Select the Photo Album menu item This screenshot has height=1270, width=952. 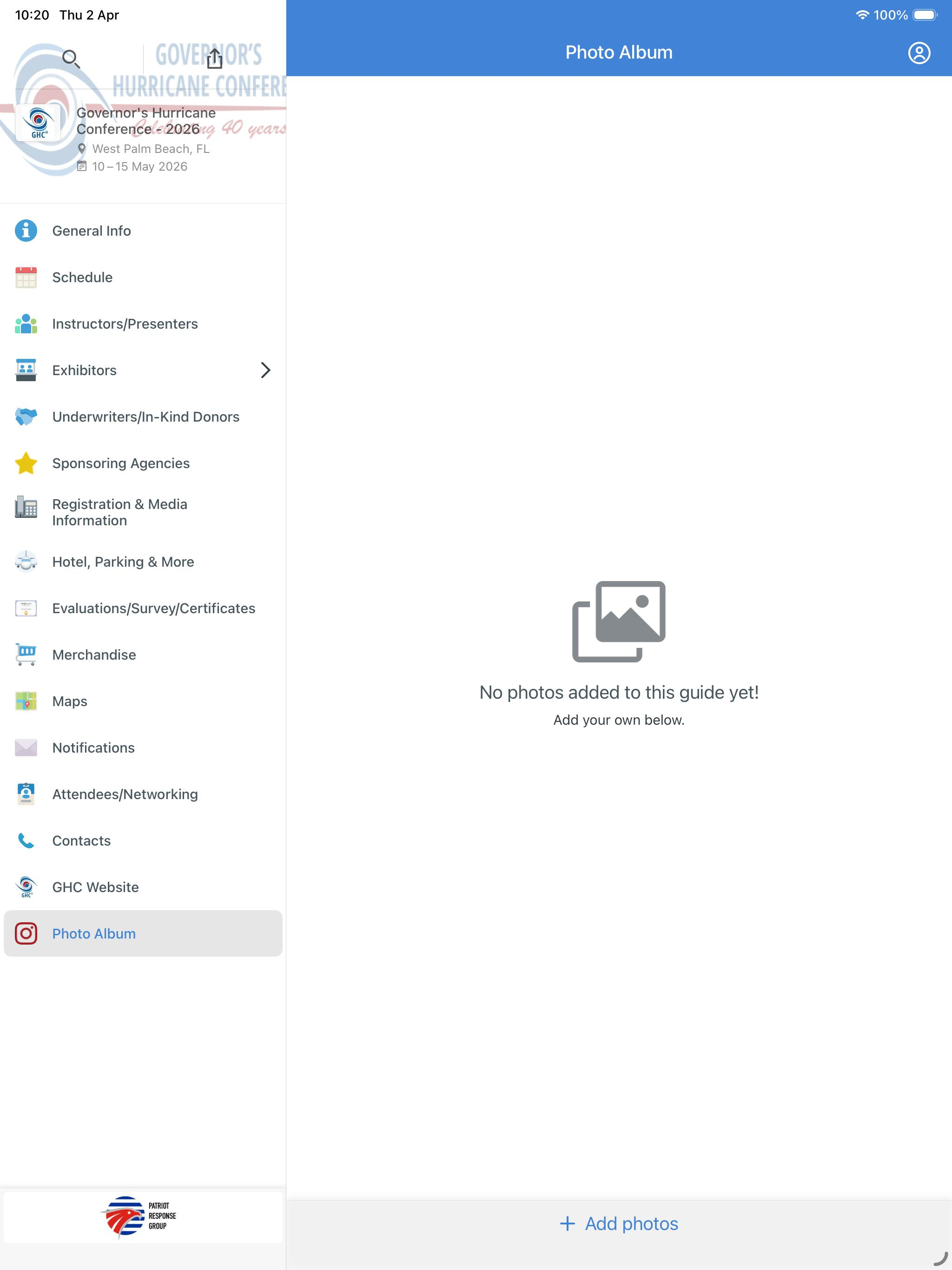143,933
